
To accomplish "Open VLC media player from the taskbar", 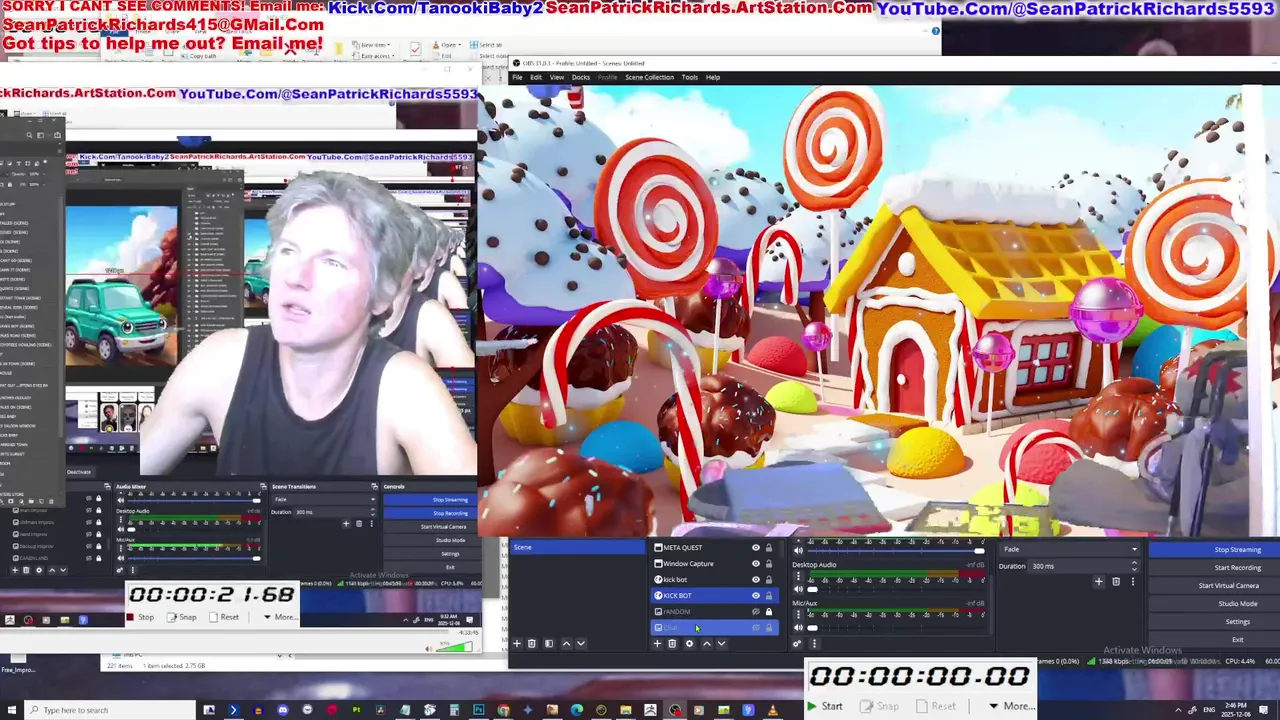I will tap(772, 710).
